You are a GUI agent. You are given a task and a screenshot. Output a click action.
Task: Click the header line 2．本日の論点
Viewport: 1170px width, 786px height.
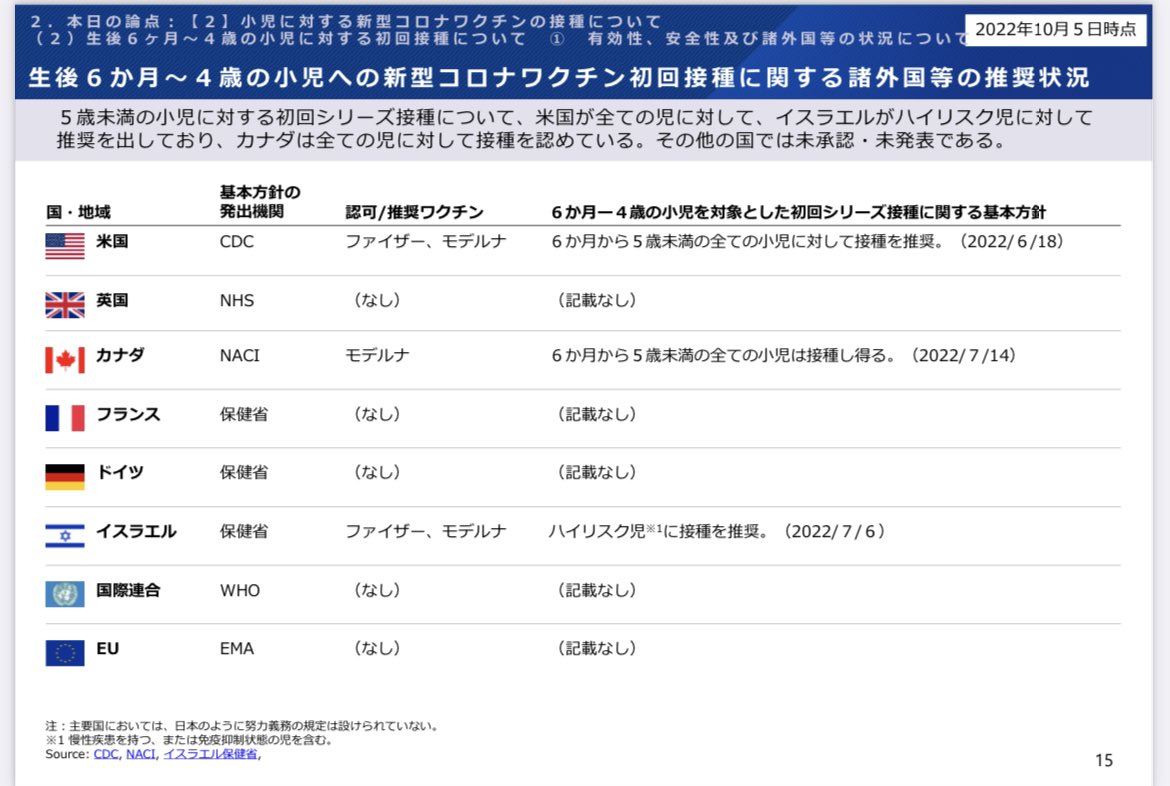(346, 21)
